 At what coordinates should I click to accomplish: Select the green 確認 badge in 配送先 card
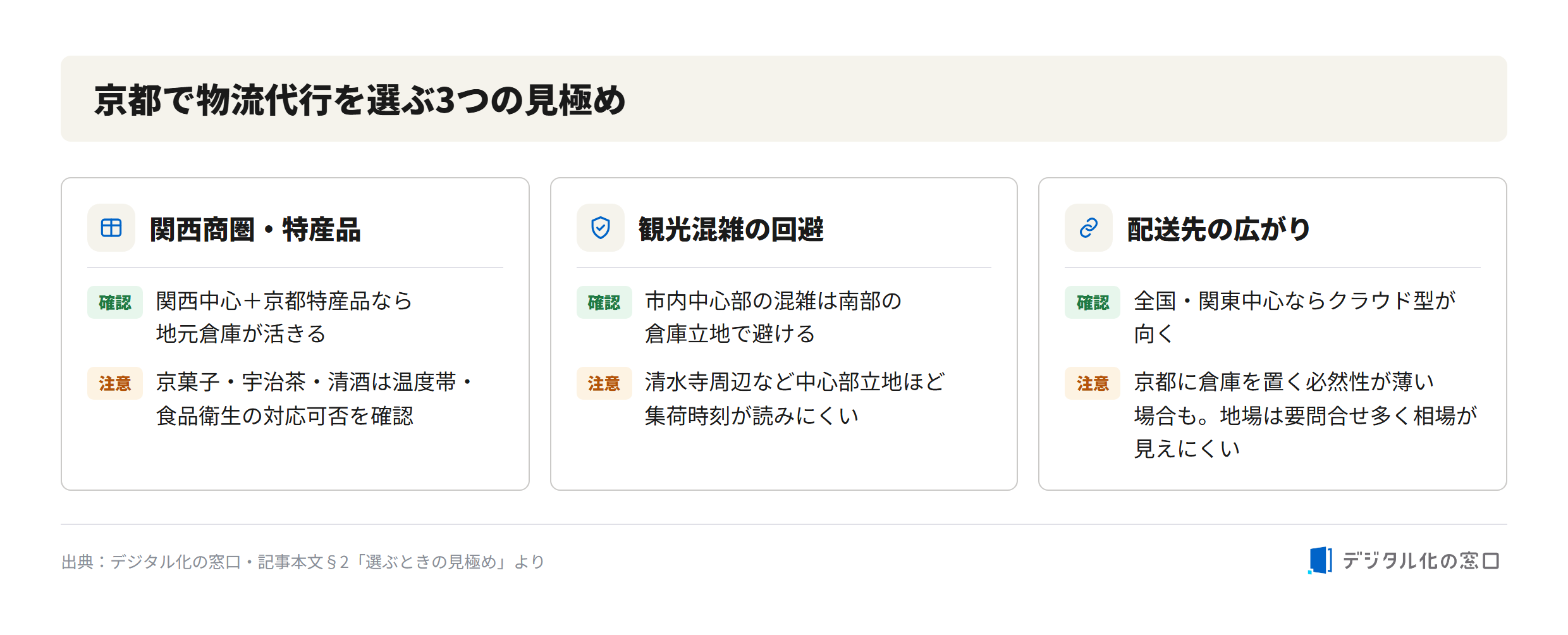(1093, 302)
